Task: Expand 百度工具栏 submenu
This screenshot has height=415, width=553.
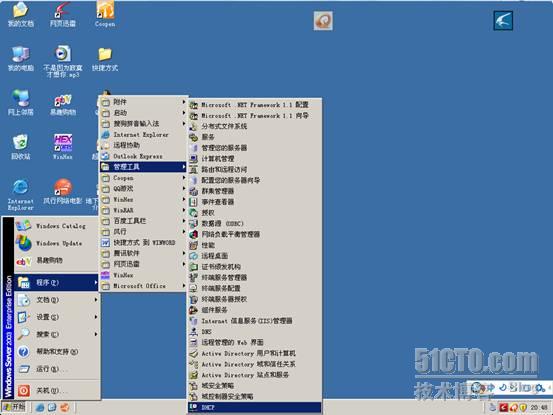Action: (143, 221)
